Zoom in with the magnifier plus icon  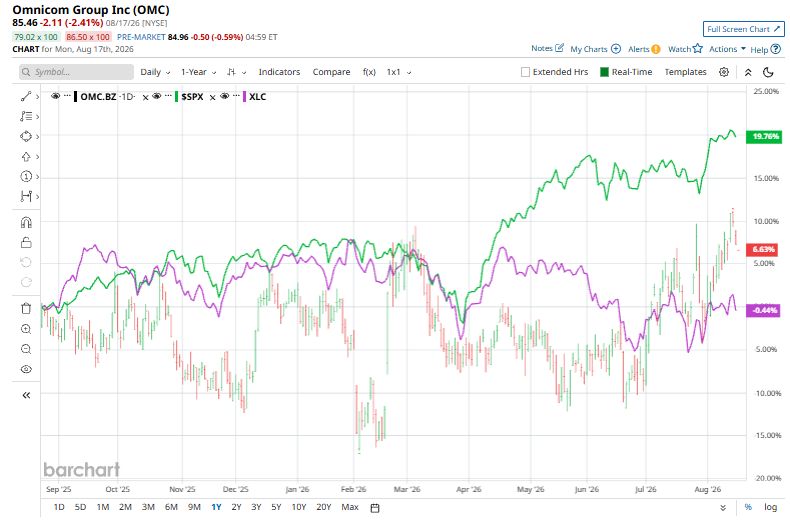point(26,329)
